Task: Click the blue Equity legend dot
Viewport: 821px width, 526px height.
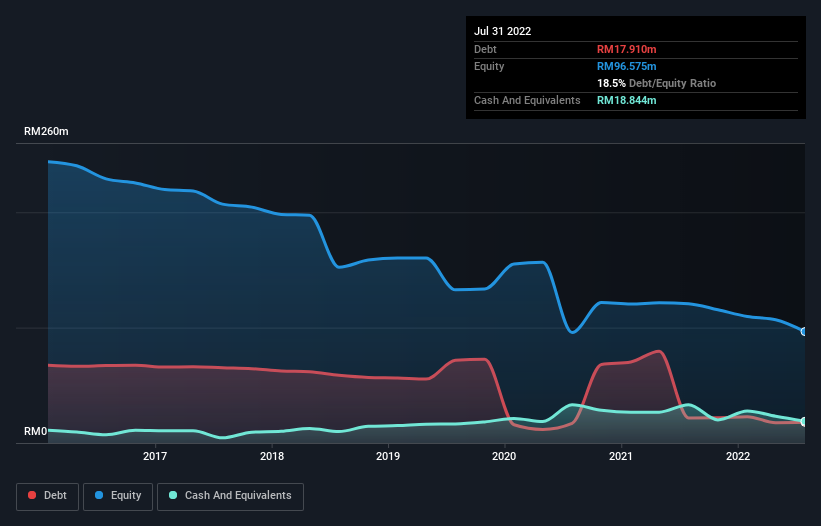Action: point(99,495)
